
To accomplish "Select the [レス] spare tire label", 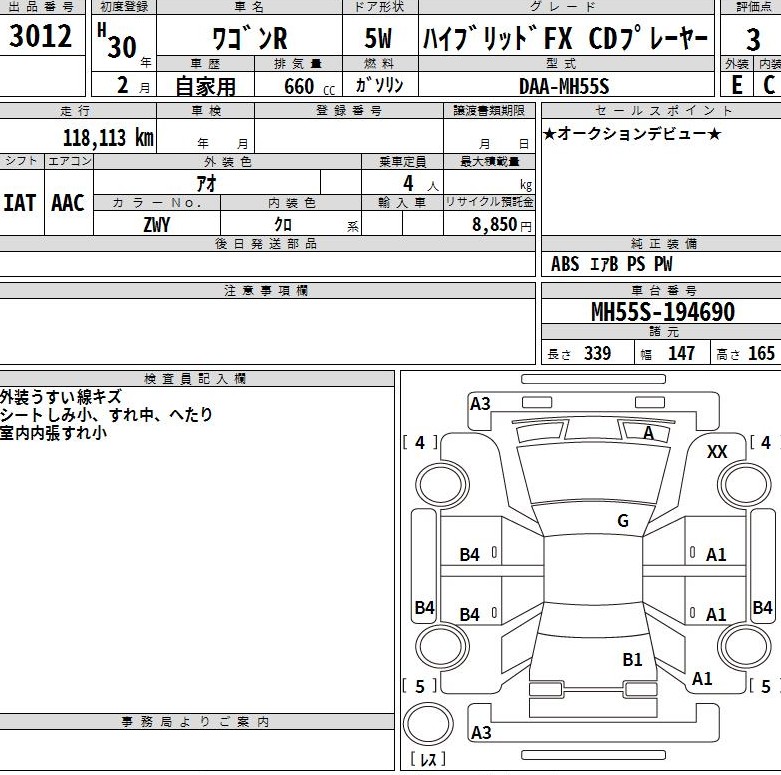I will (x=428, y=759).
